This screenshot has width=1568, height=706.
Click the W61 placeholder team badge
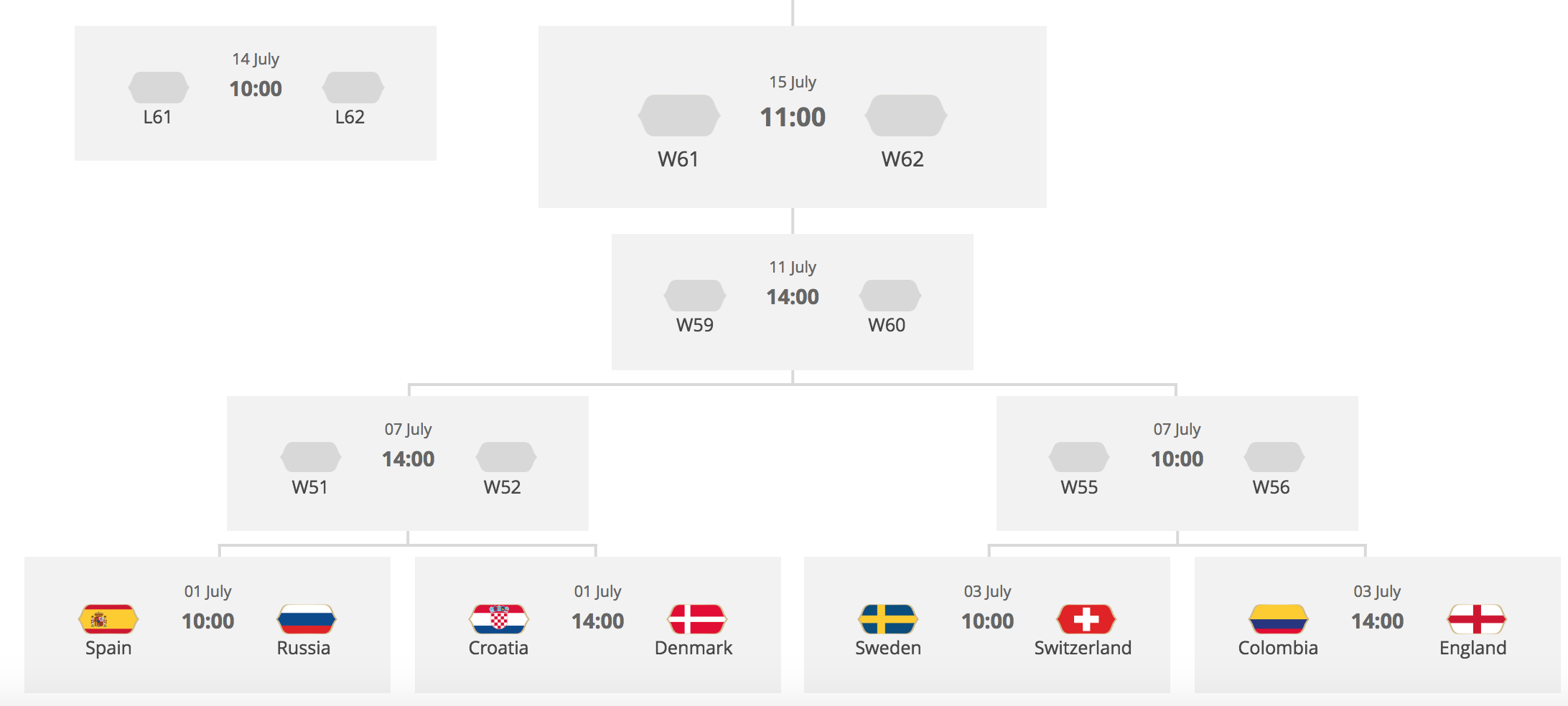click(679, 116)
